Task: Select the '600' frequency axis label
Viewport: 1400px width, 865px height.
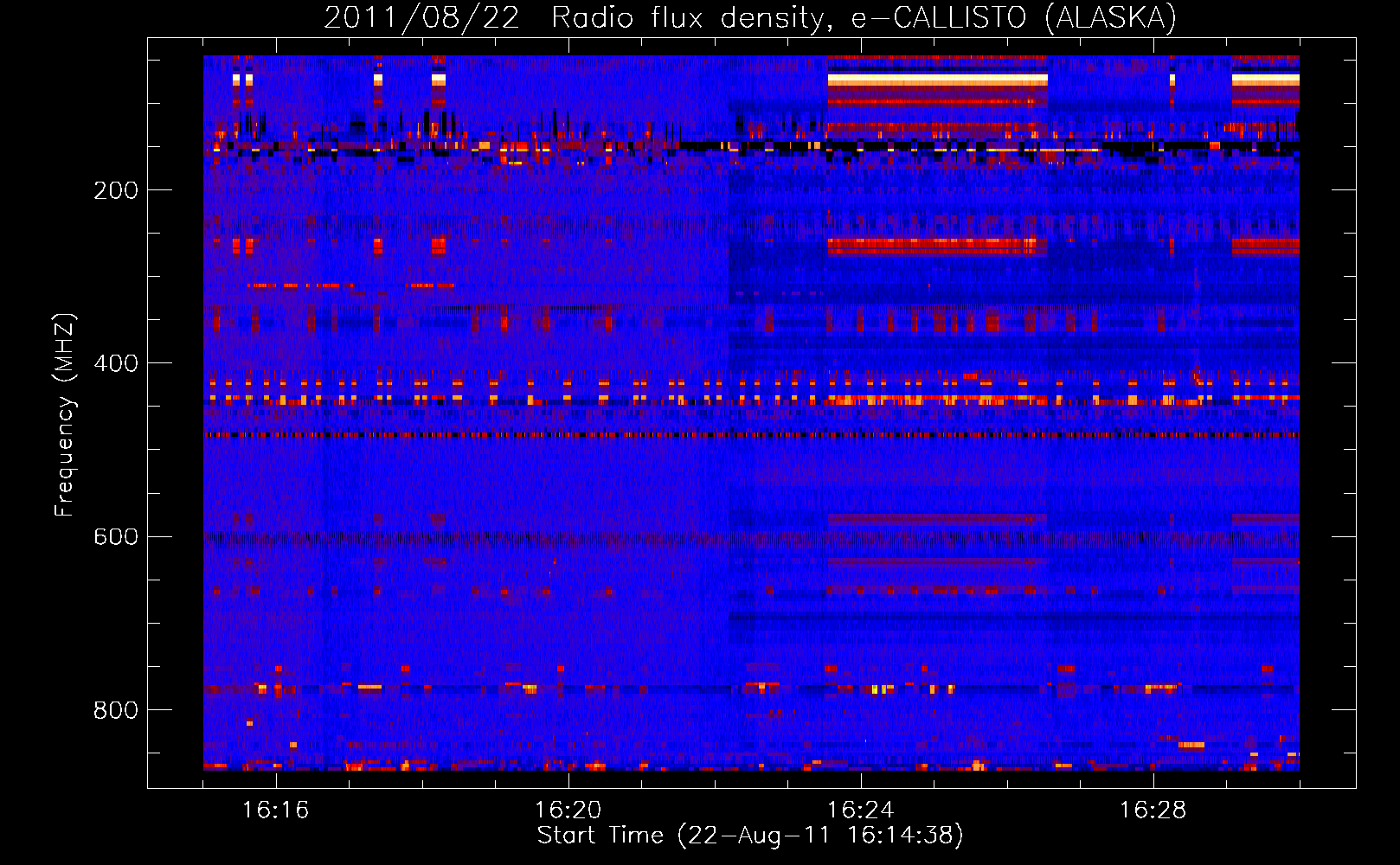Action: (116, 537)
